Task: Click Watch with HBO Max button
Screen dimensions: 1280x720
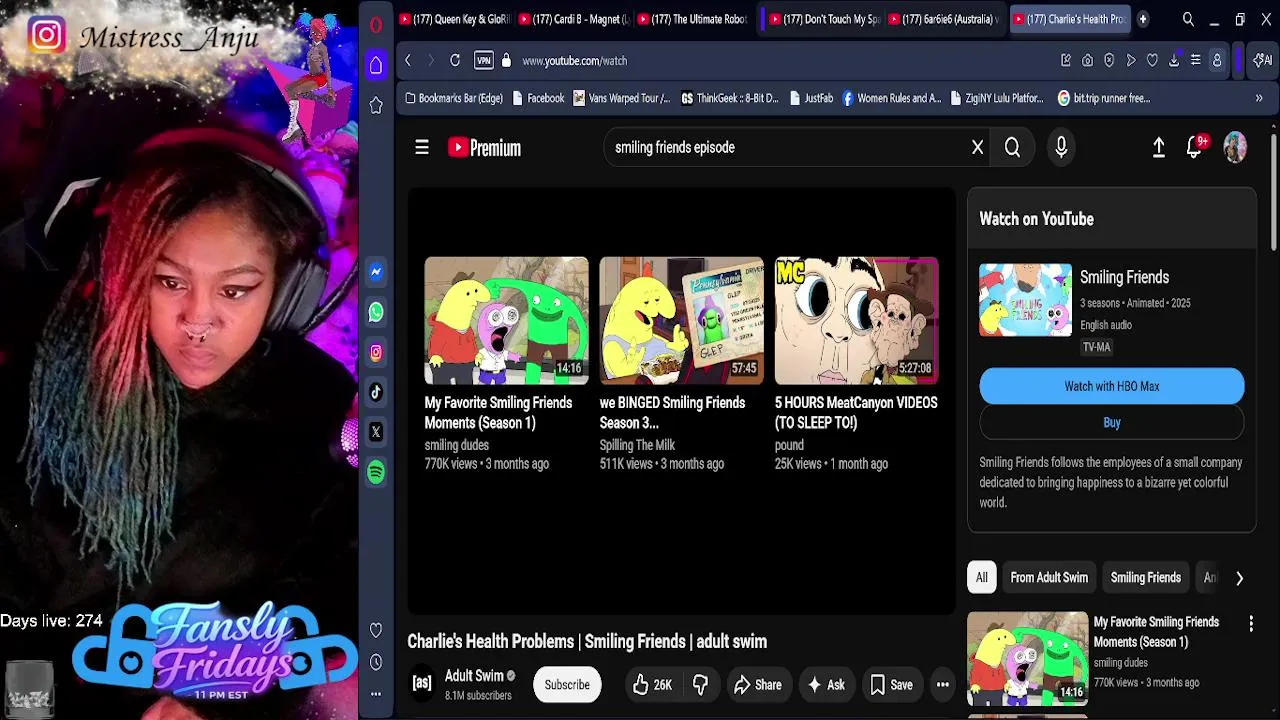Action: tap(1112, 386)
